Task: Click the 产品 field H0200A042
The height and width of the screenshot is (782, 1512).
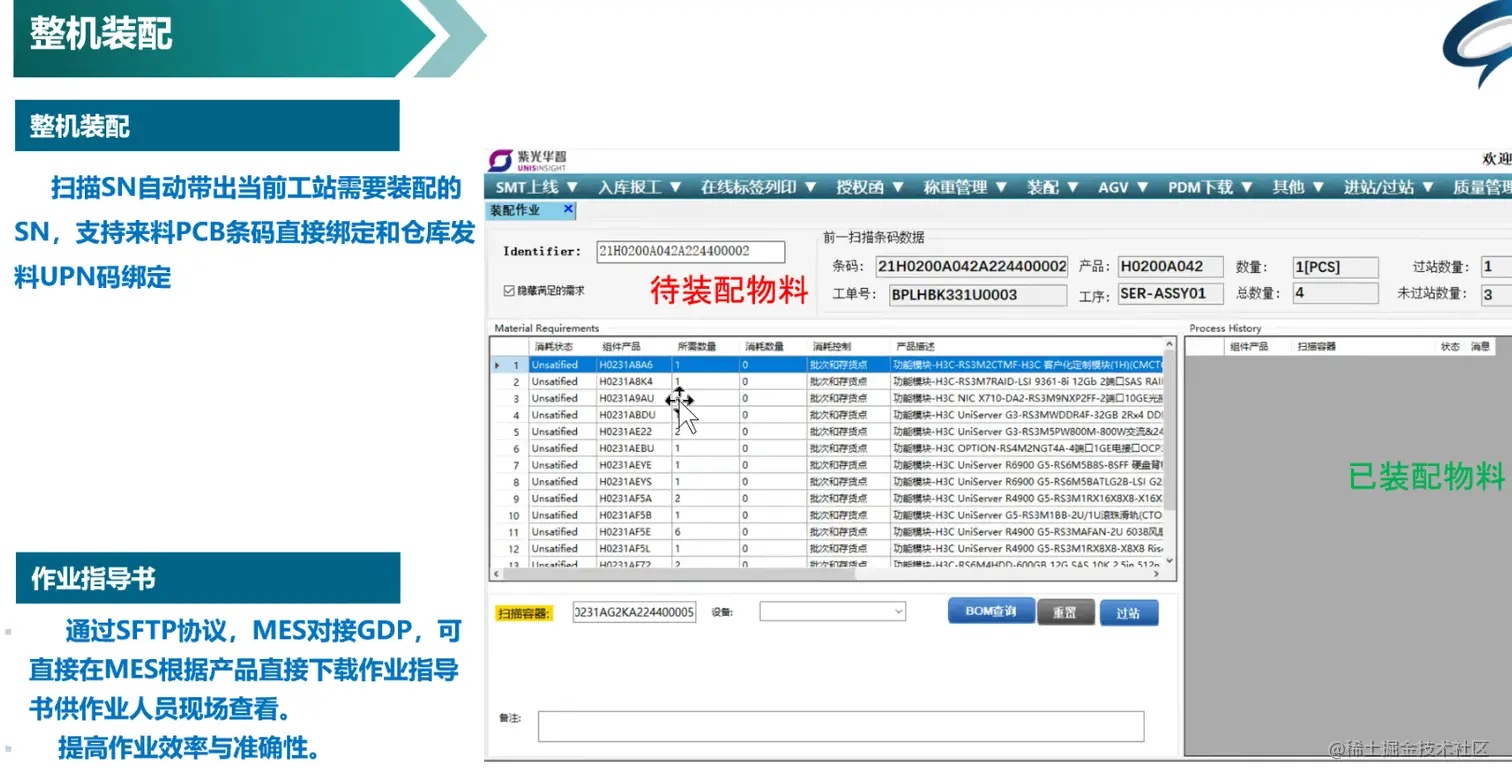Action: pos(1169,266)
